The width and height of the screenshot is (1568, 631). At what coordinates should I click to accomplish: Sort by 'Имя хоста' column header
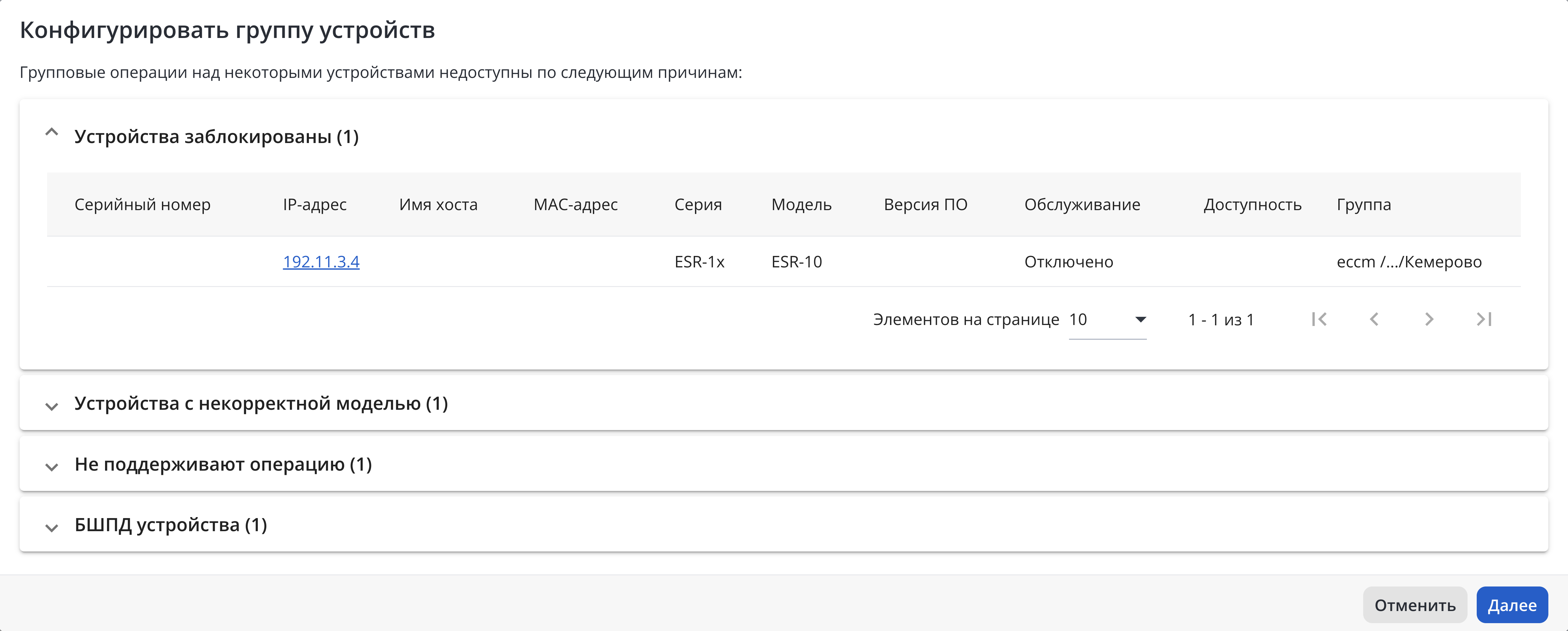(x=438, y=205)
